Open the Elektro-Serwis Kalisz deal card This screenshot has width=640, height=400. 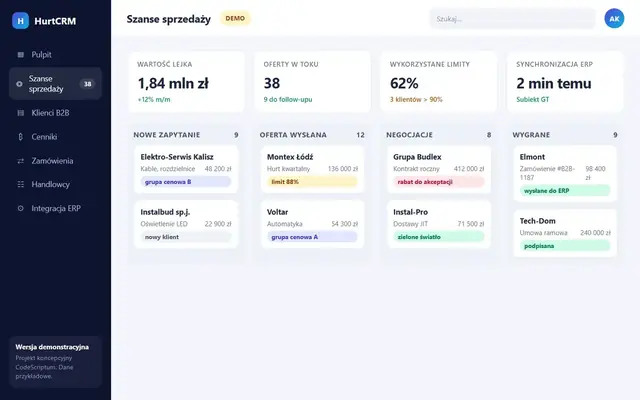coord(186,169)
